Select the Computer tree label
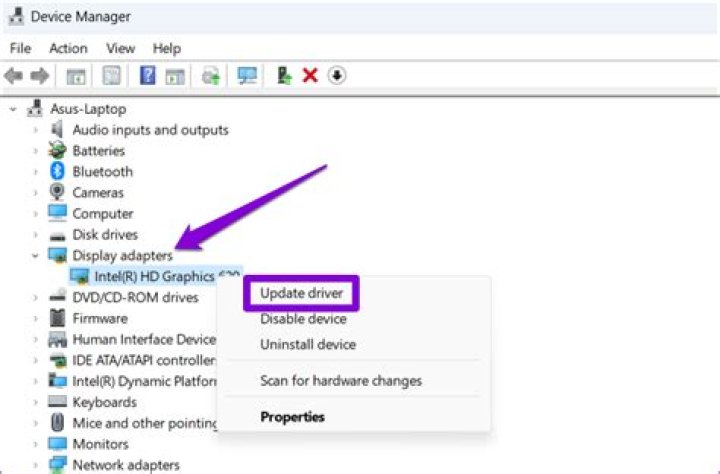Viewport: 720px width, 474px height. 103,214
